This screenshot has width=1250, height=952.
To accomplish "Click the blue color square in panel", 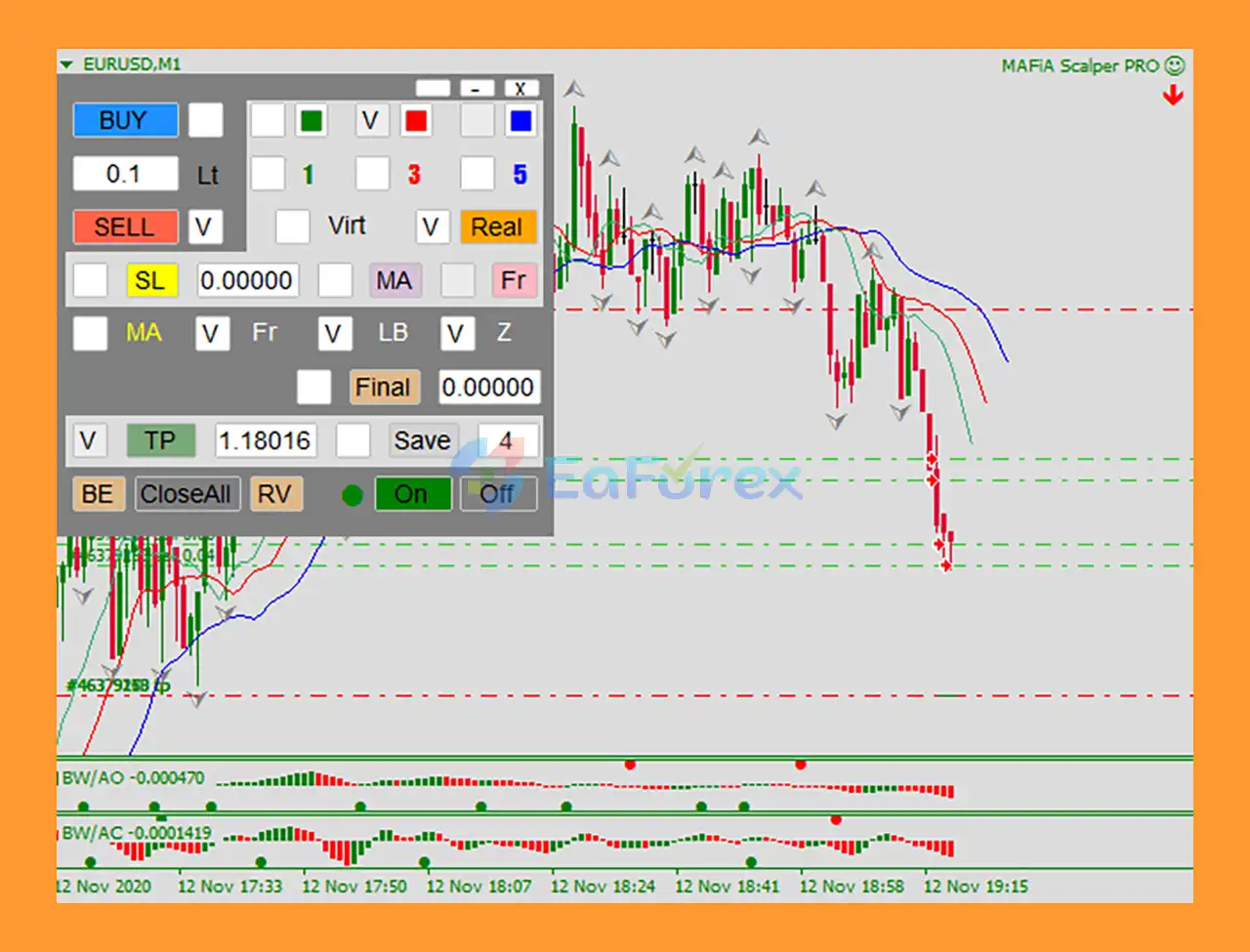I will 521,121.
